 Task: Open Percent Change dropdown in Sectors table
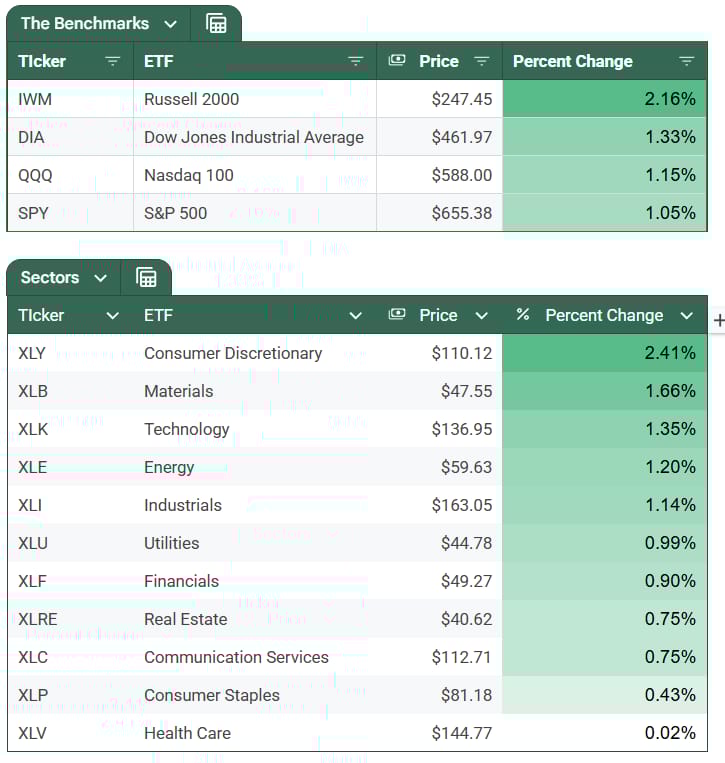tap(686, 316)
